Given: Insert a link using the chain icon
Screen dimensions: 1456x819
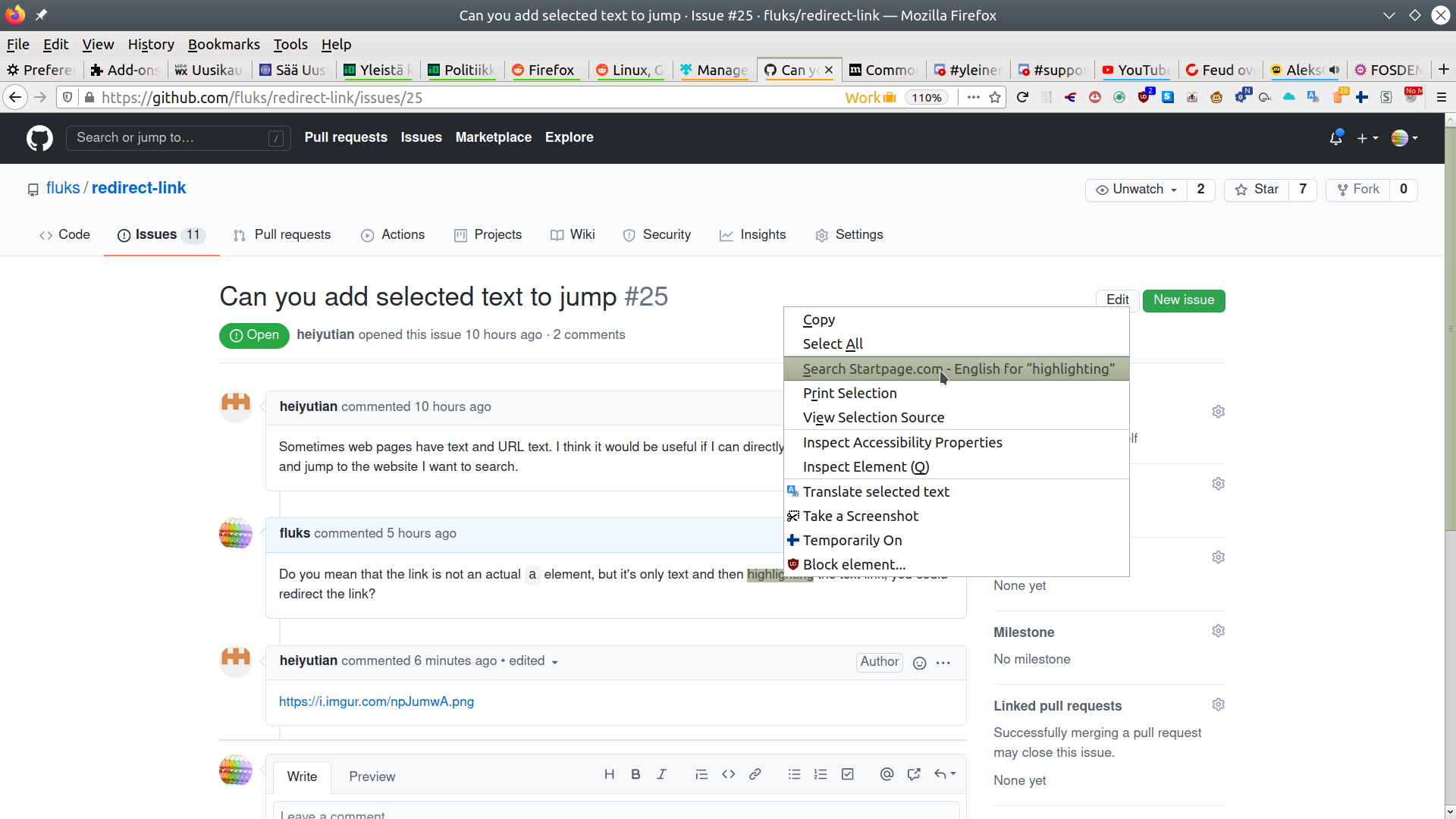Looking at the screenshot, I should click(755, 773).
